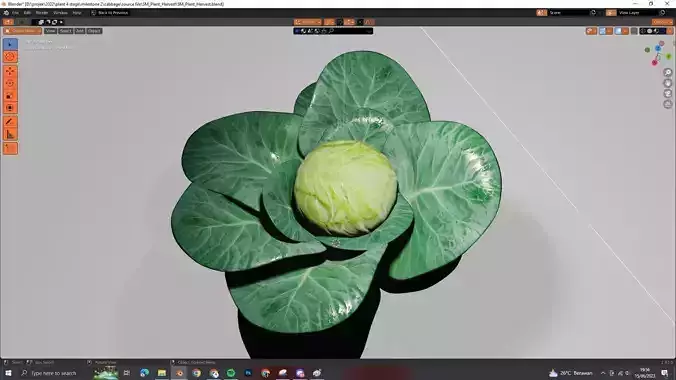
Task: Open Task View on taskbar
Action: point(127,373)
